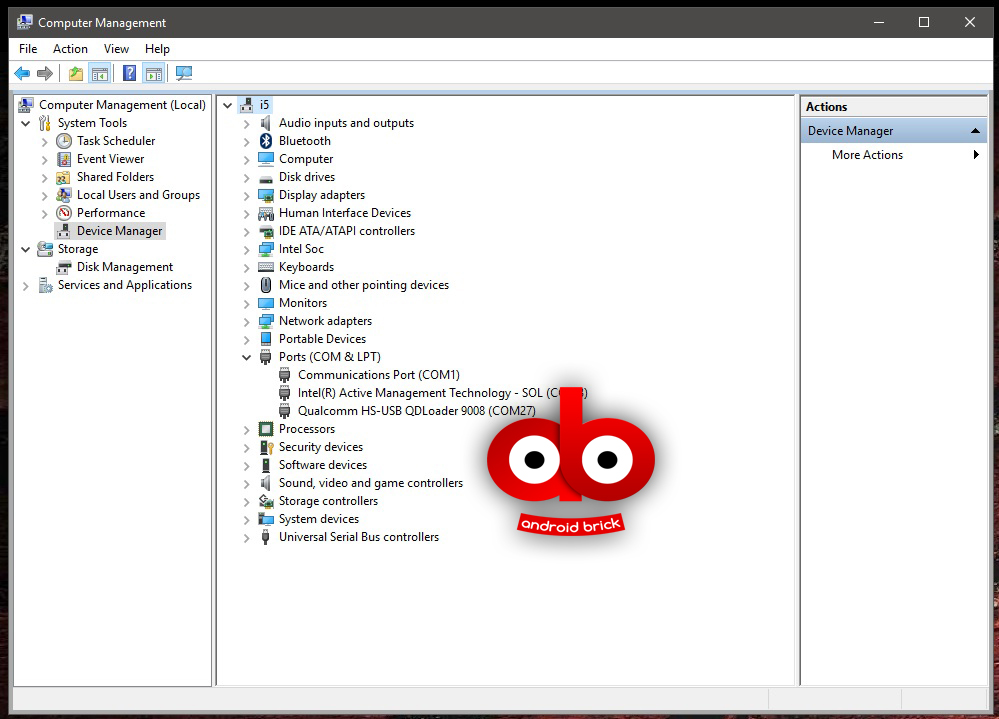Click the Help question mark toolbar icon
The image size is (999, 719).
click(130, 73)
